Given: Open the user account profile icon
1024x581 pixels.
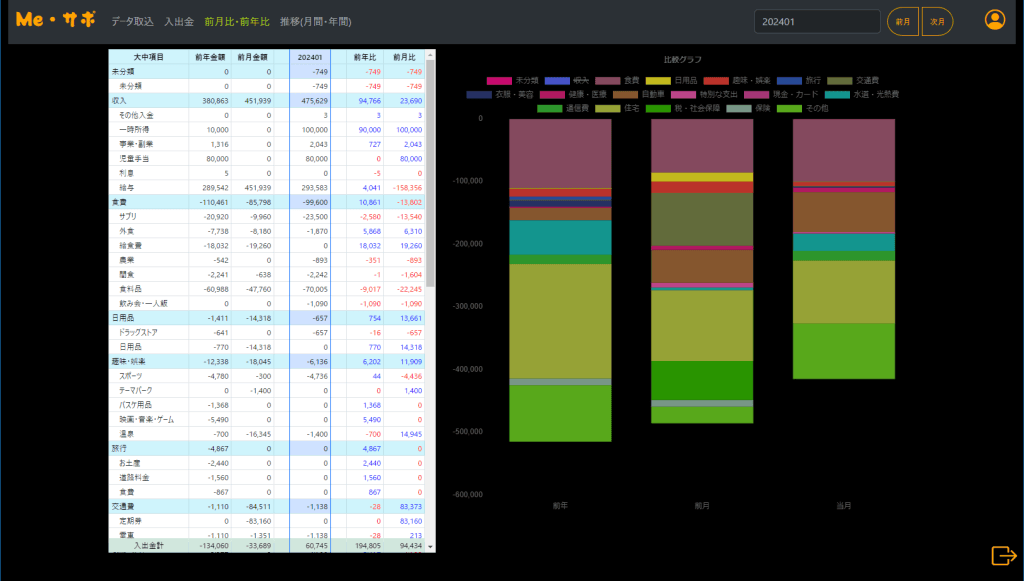Looking at the screenshot, I should click(x=994, y=20).
